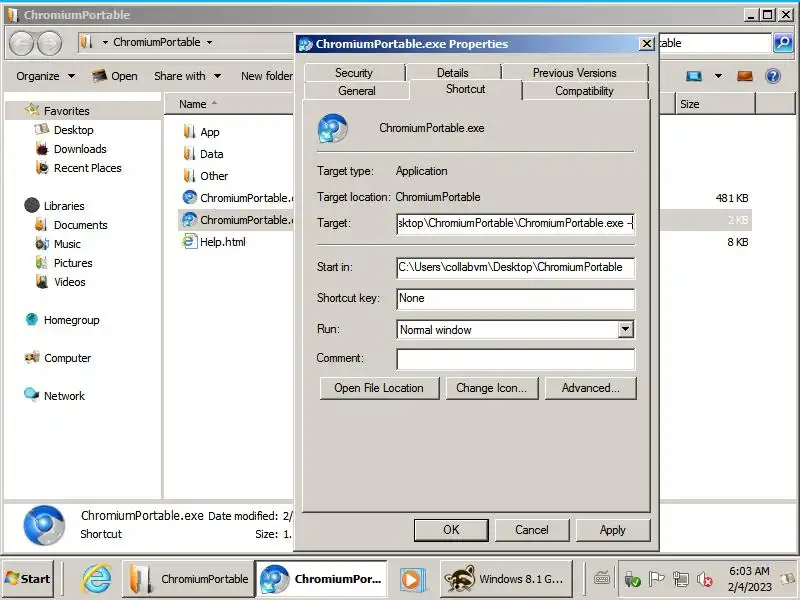Cancel the properties dialog
Screen dimensions: 800x600
(x=532, y=530)
